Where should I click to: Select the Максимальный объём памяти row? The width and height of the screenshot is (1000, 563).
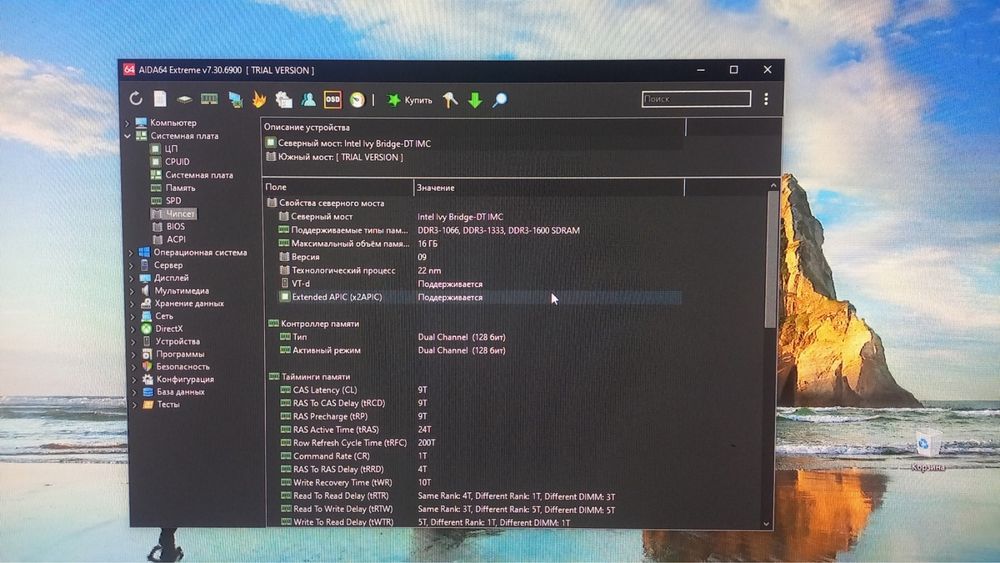tap(480, 244)
